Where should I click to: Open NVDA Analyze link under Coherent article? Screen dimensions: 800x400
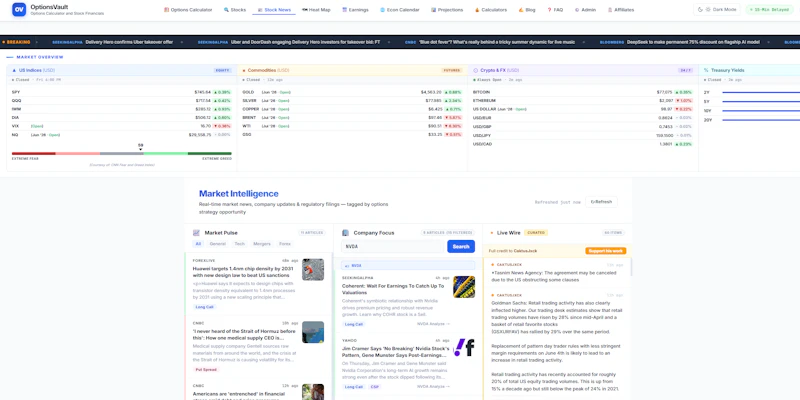434,324
